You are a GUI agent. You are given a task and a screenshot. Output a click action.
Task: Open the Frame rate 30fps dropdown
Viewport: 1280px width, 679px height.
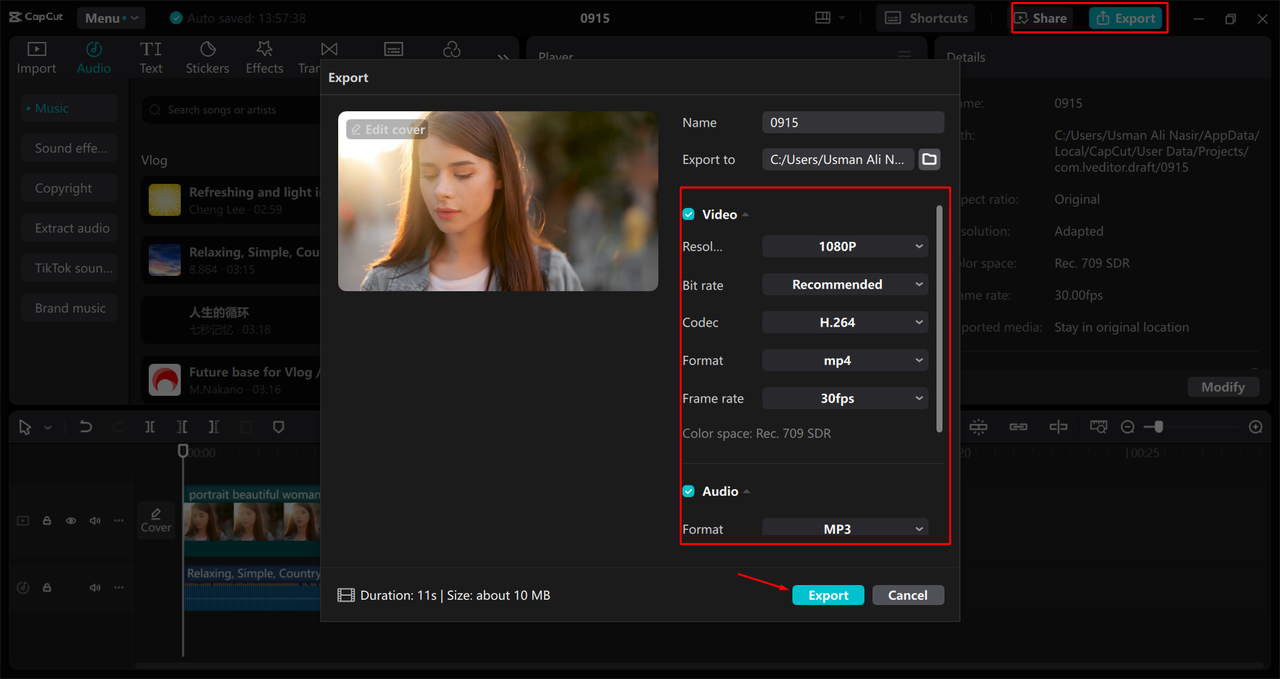(x=845, y=398)
